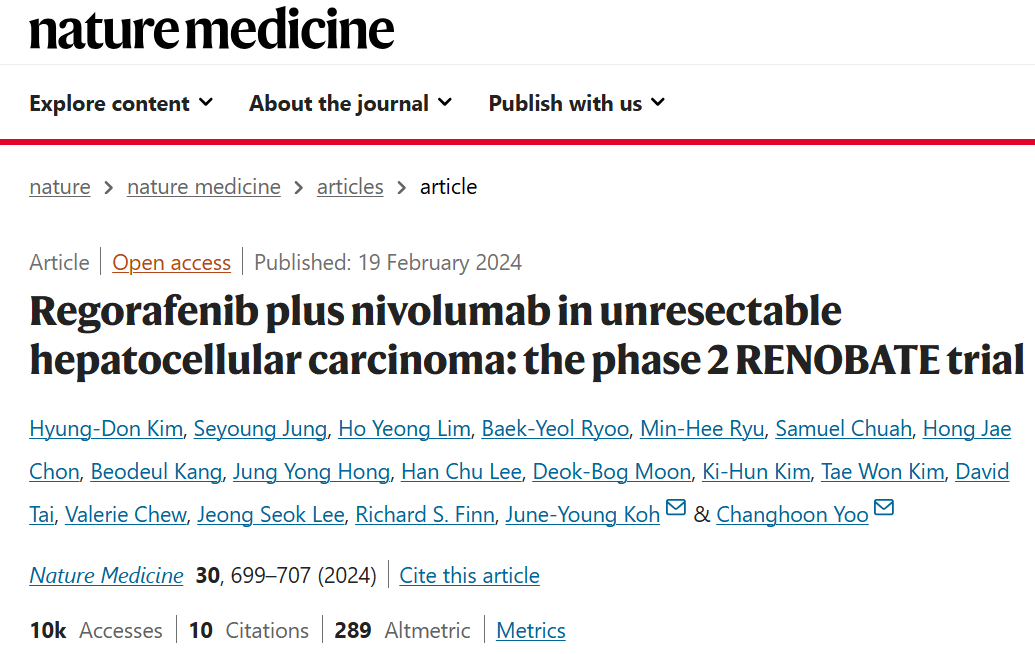The image size is (1035, 654).
Task: Open the About the journal dropdown
Action: coord(351,103)
